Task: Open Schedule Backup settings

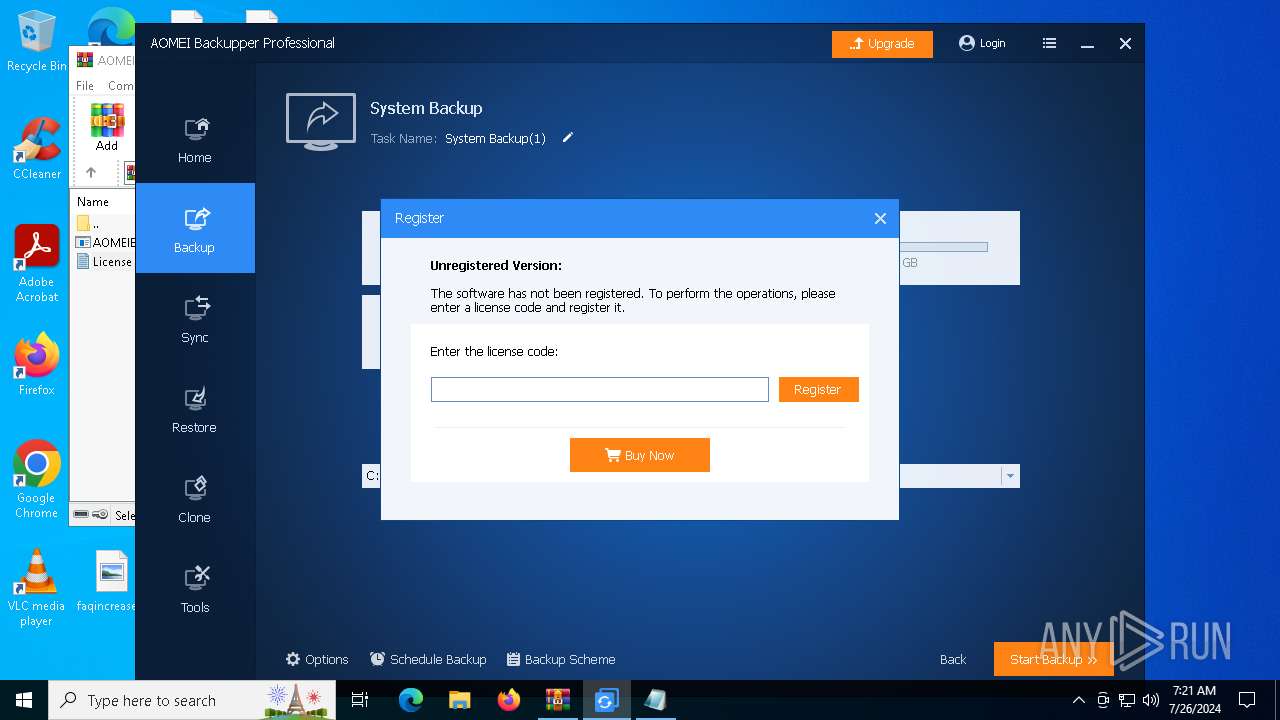Action: (x=428, y=659)
